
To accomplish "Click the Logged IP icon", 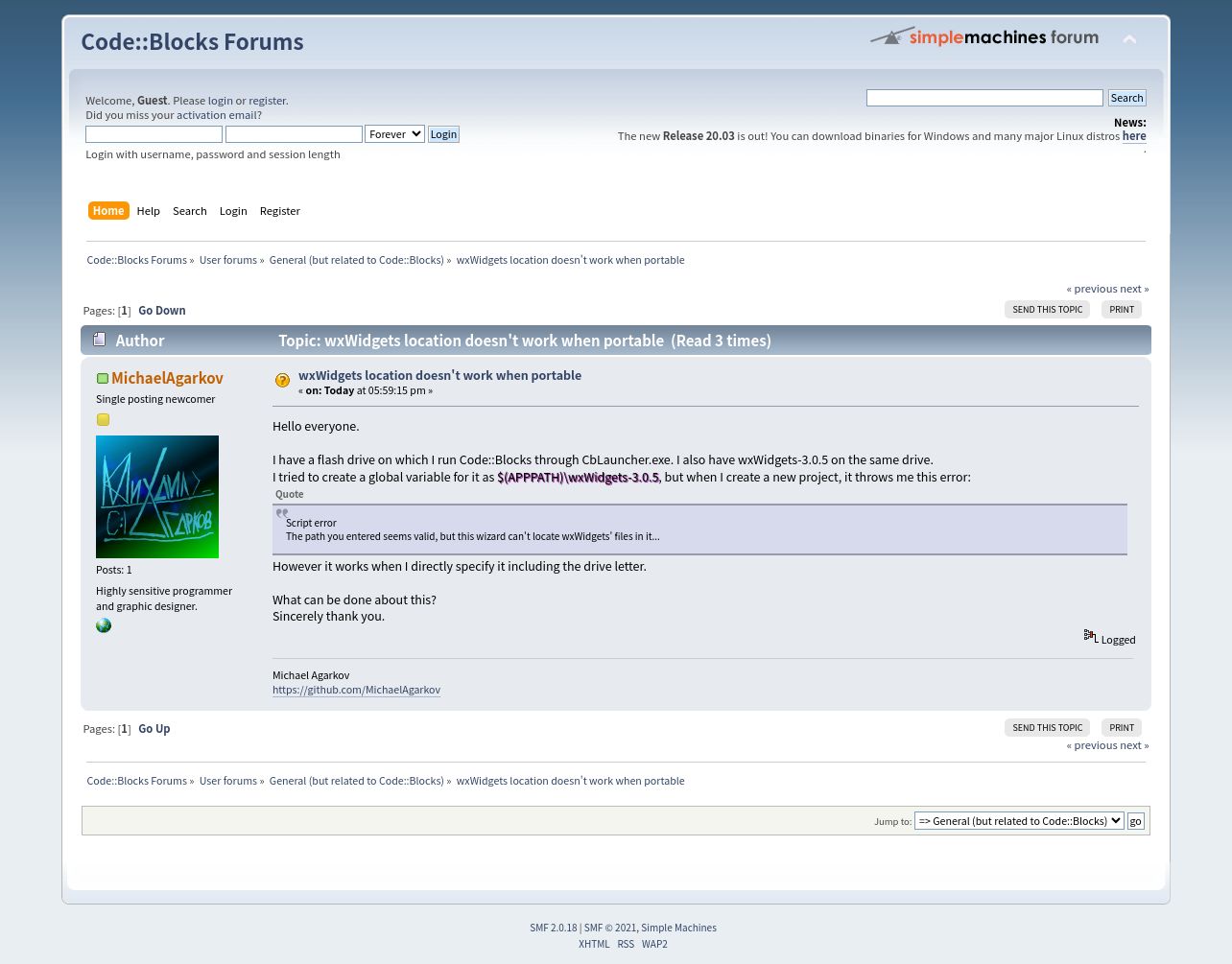I will (1090, 636).
